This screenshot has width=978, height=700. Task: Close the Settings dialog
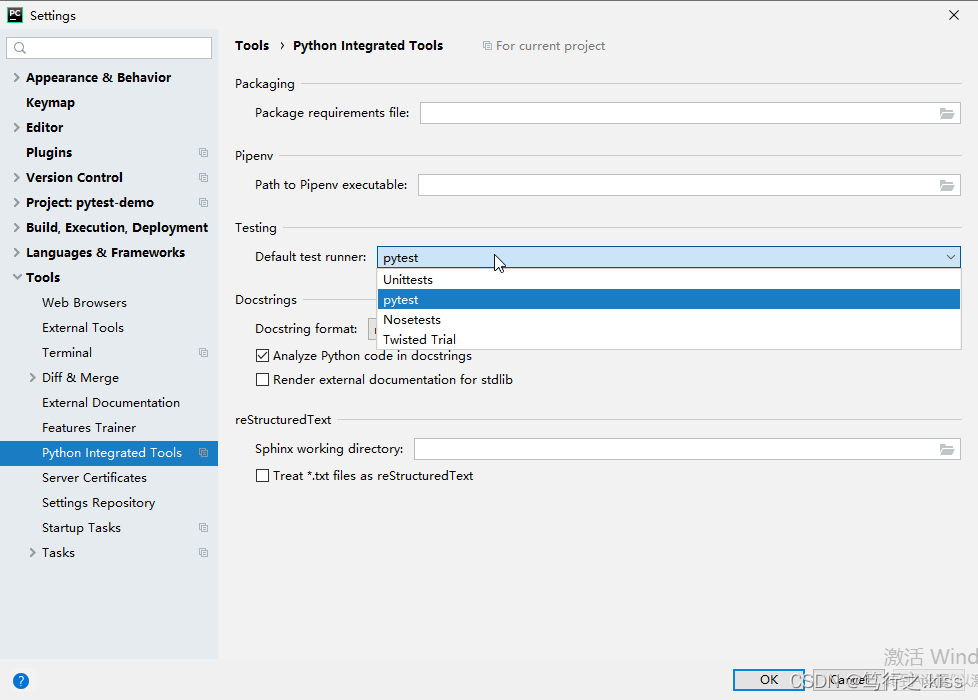tap(954, 15)
